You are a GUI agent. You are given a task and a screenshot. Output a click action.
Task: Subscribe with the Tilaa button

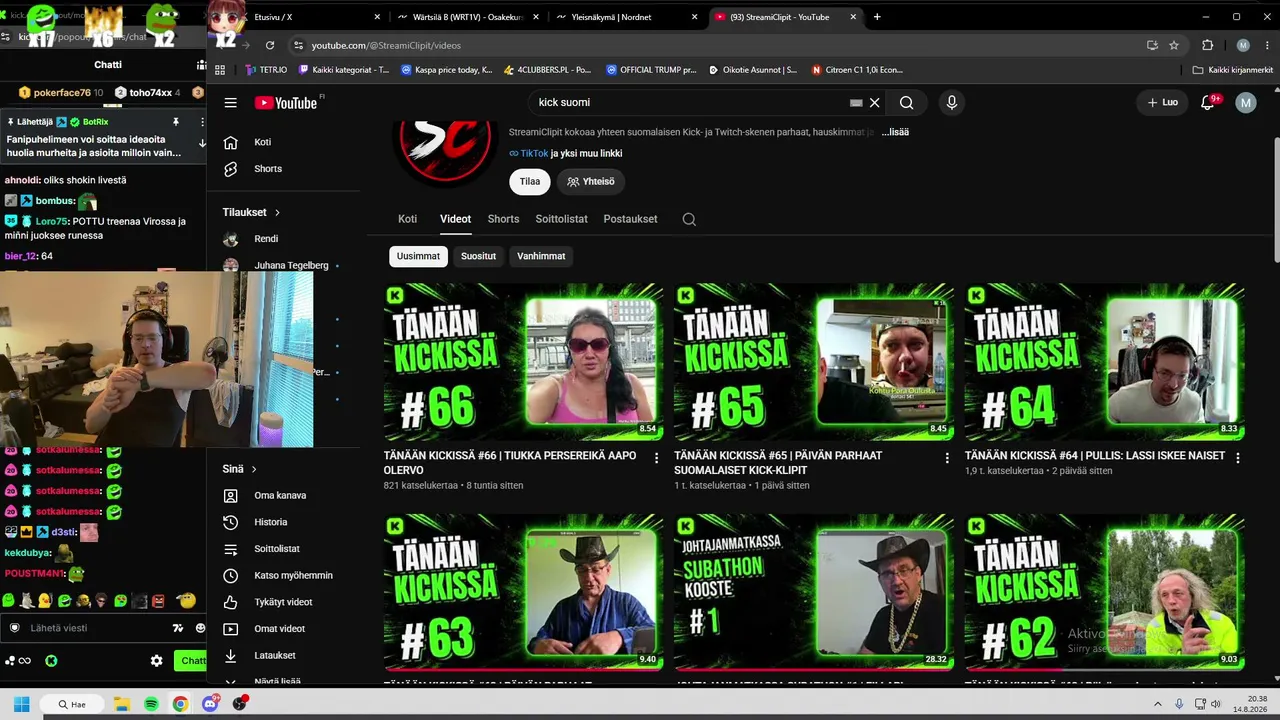530,182
